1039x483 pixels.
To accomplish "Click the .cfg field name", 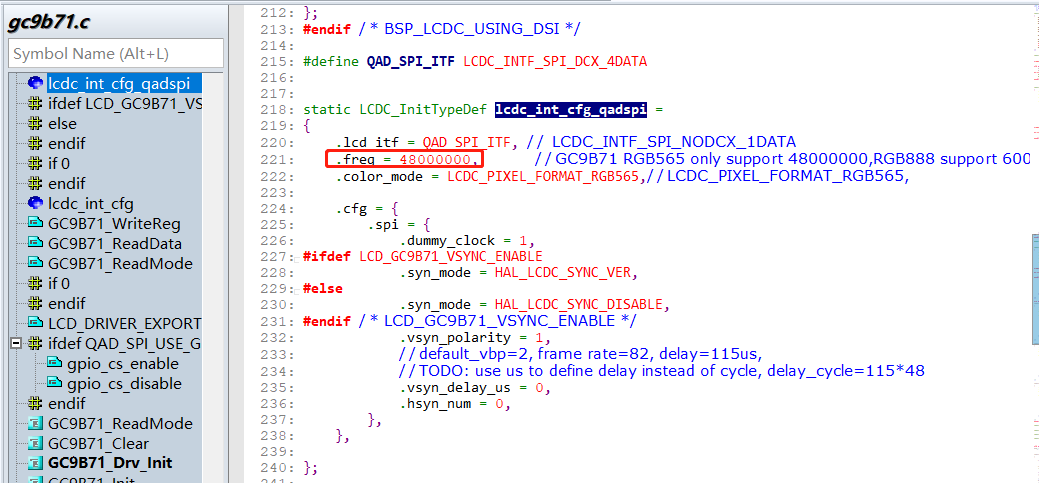I will [x=351, y=208].
